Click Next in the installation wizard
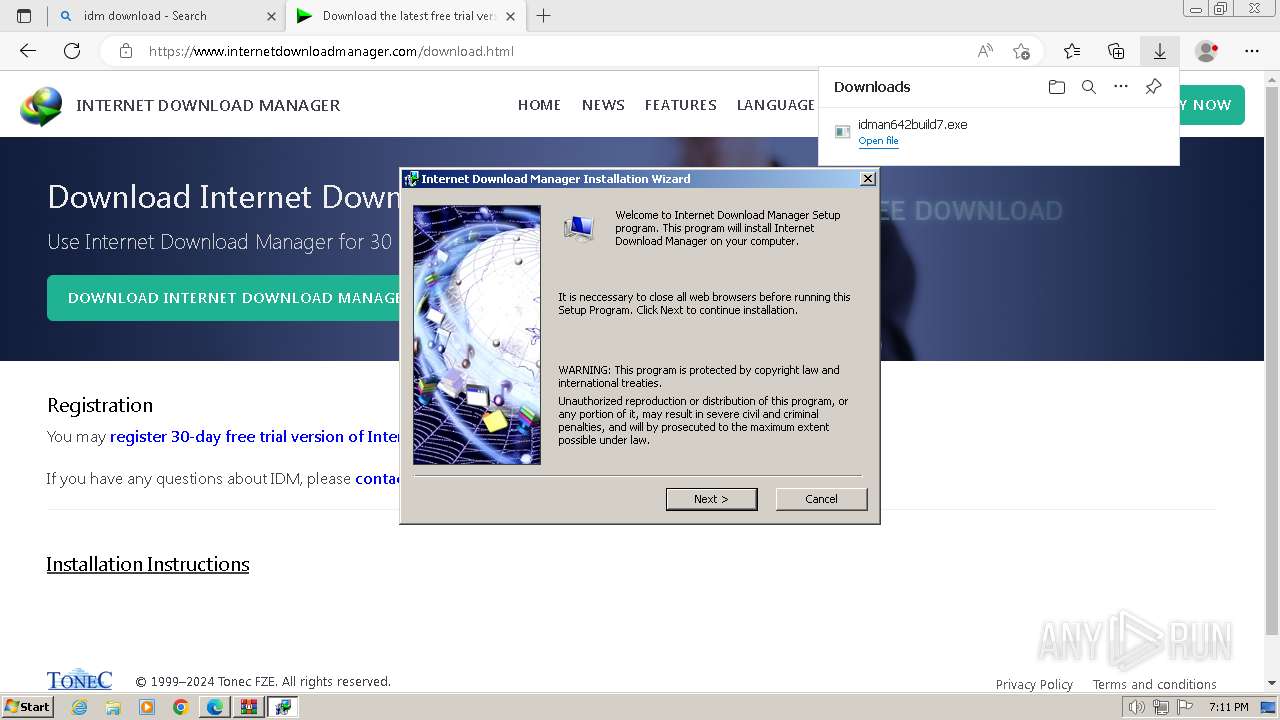The height and width of the screenshot is (720, 1280). click(711, 499)
